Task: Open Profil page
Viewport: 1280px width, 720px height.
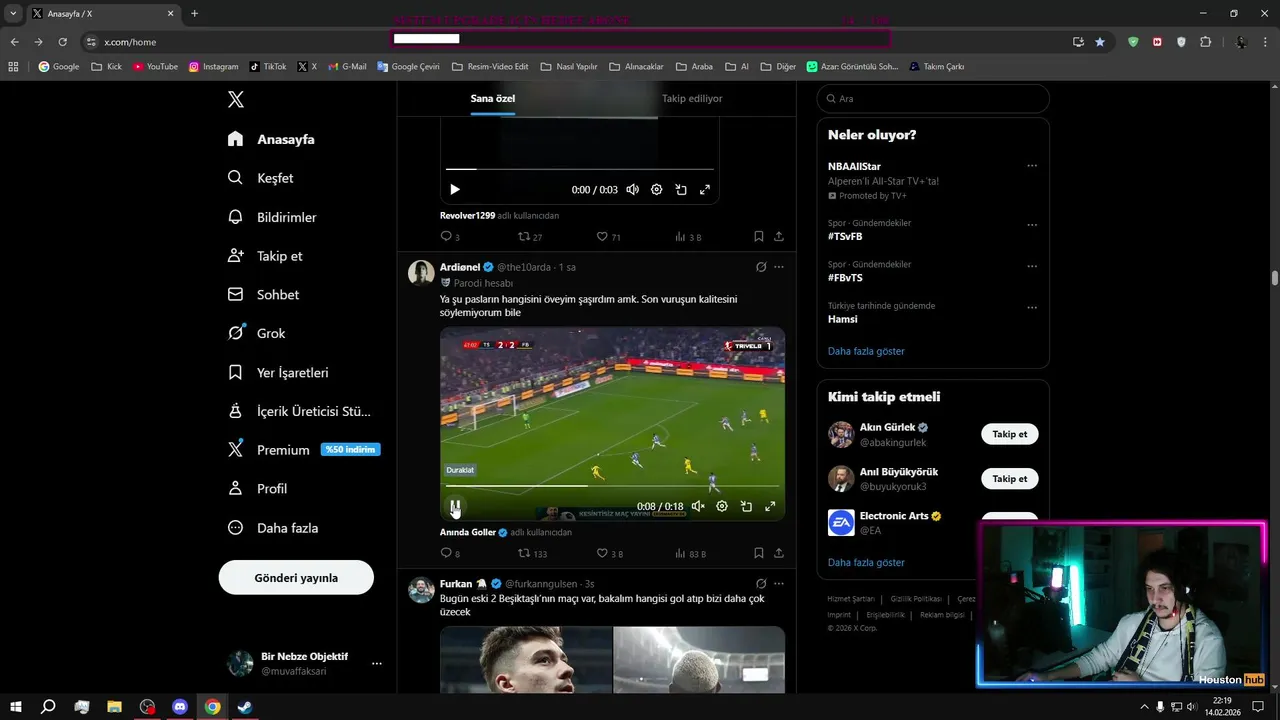Action: [x=257, y=489]
